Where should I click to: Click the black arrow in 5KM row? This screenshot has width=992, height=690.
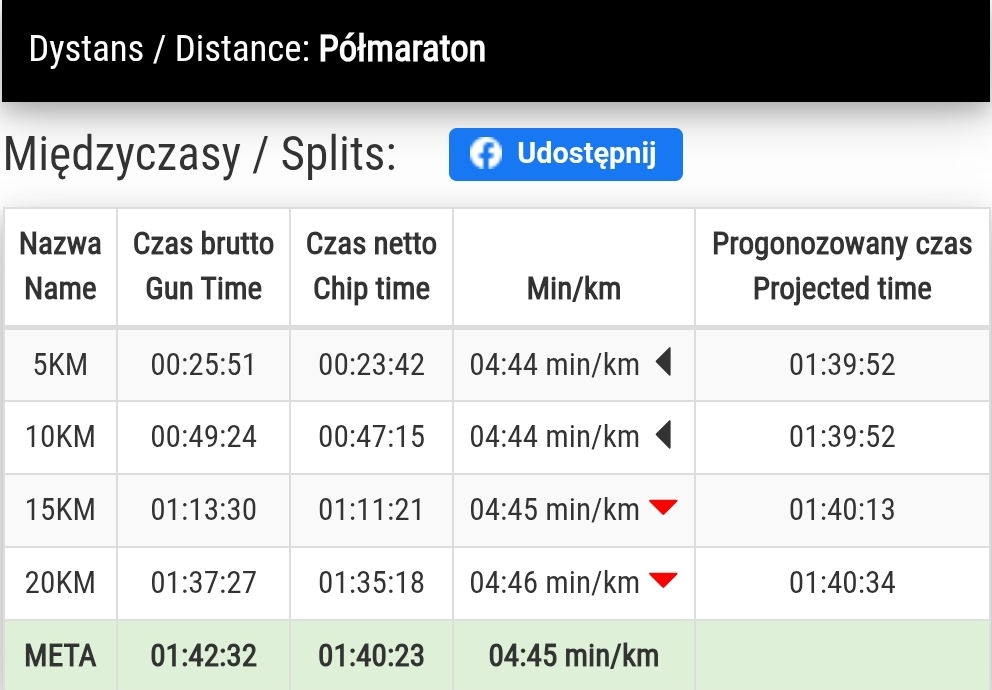[663, 363]
